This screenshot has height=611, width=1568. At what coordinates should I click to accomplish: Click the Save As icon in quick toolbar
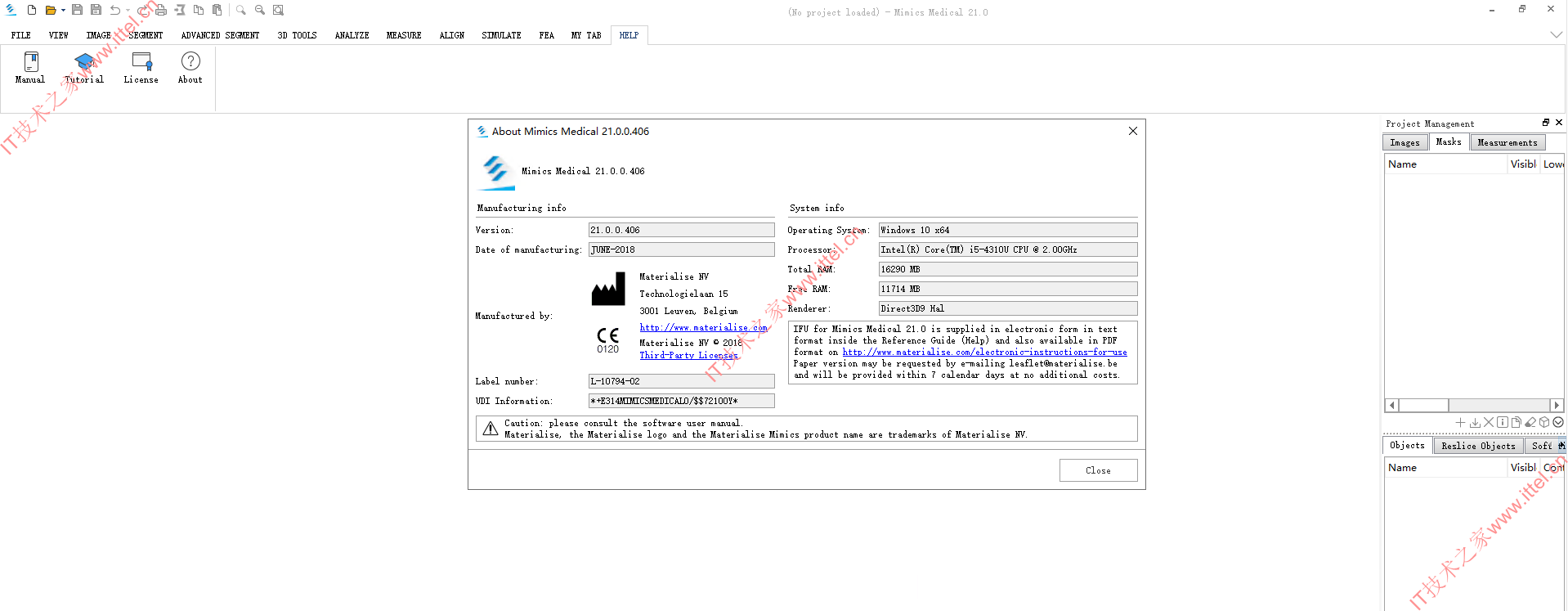pos(96,10)
